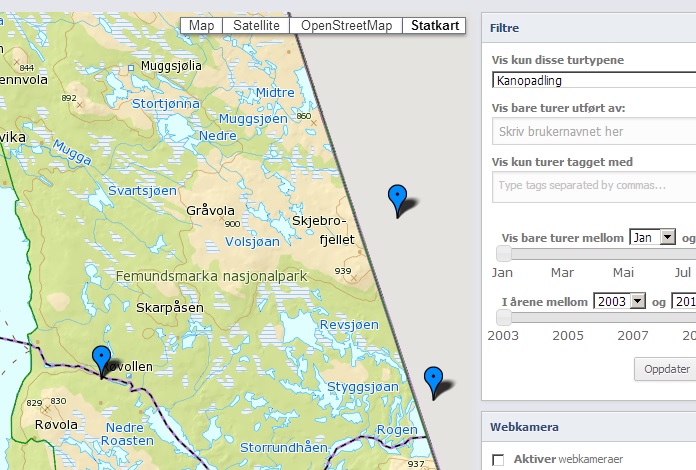Click the blue marker east of Styggsjøen
The height and width of the screenshot is (470, 696).
pyautogui.click(x=433, y=380)
